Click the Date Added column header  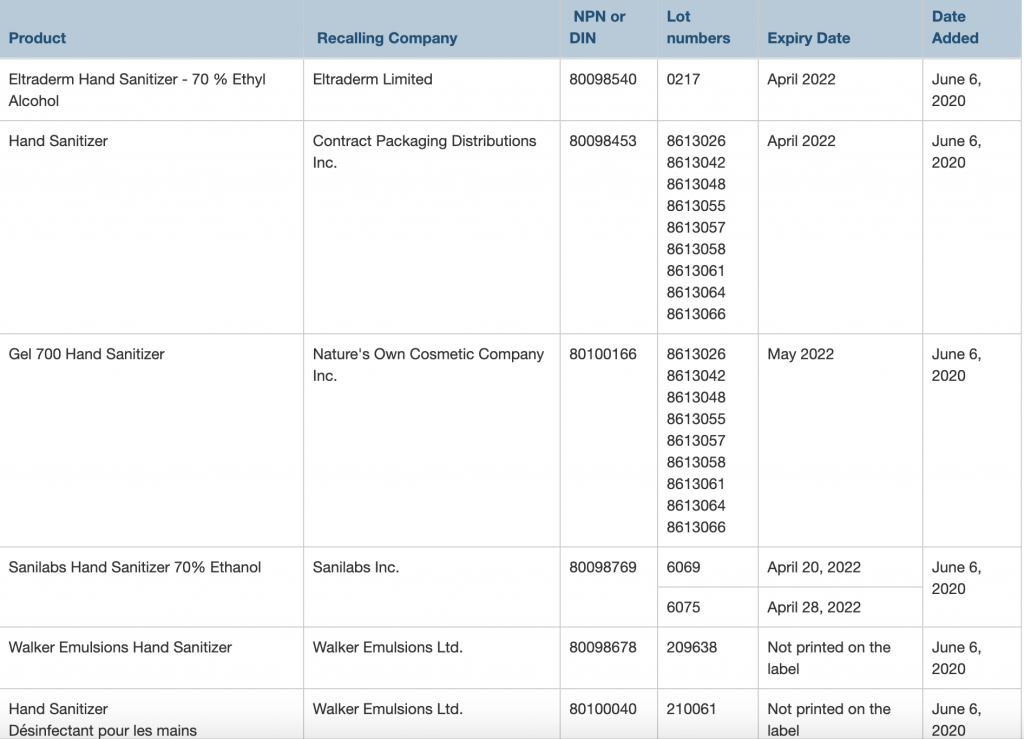954,27
